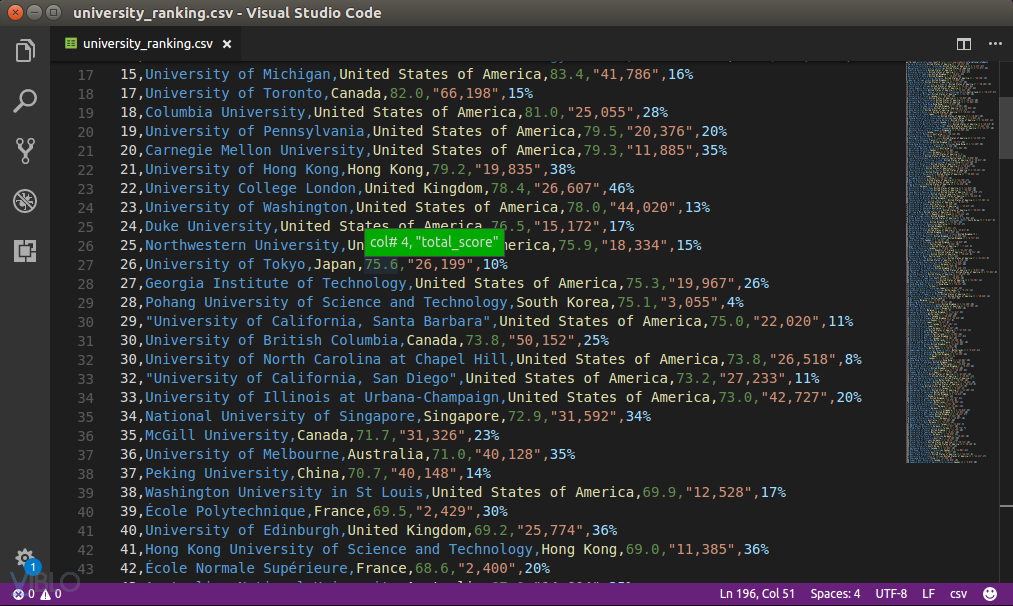Image resolution: width=1013 pixels, height=606 pixels.
Task: Click on University of Tokyo text
Action: point(225,264)
